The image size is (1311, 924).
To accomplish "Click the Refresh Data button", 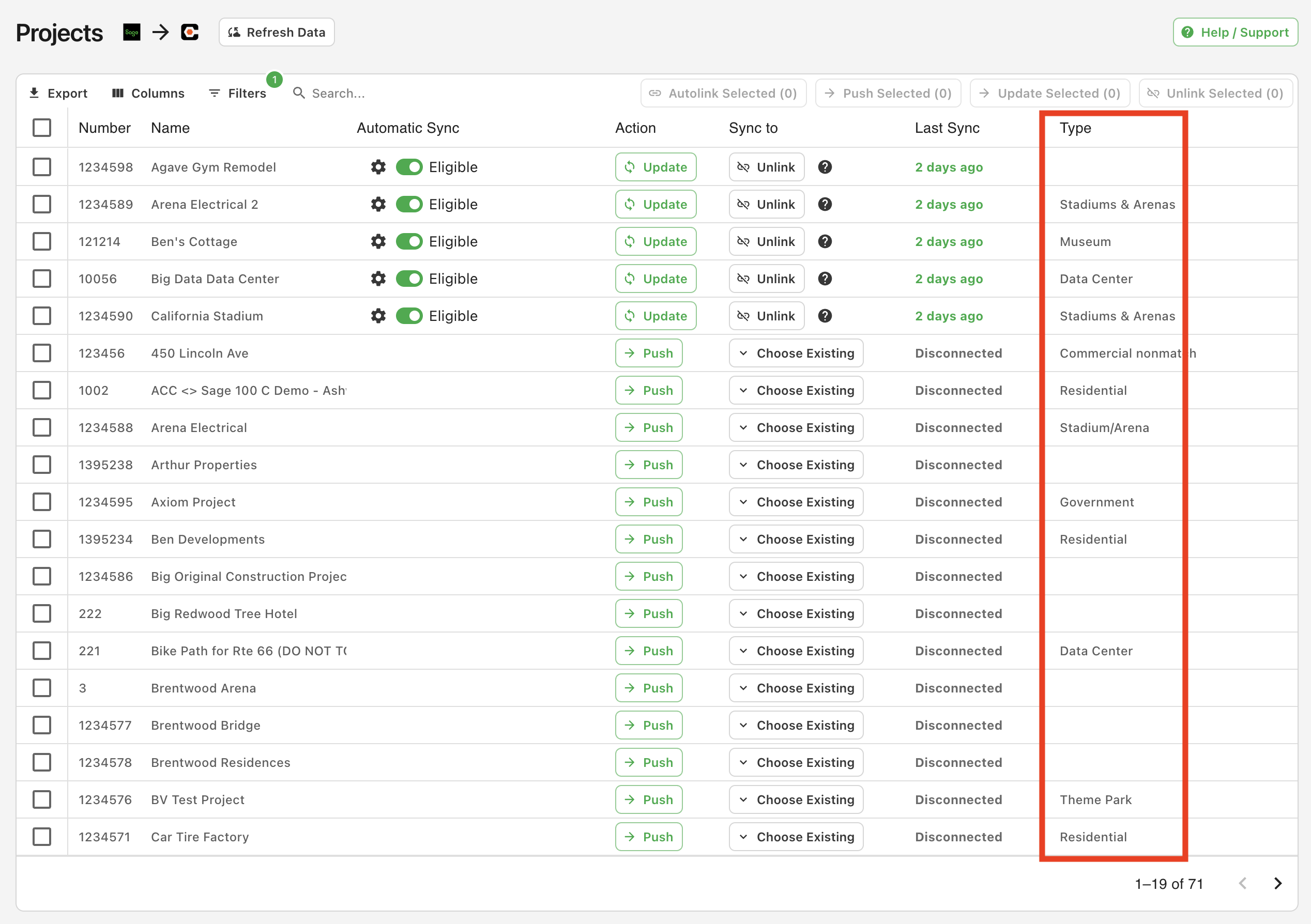I will 277,32.
